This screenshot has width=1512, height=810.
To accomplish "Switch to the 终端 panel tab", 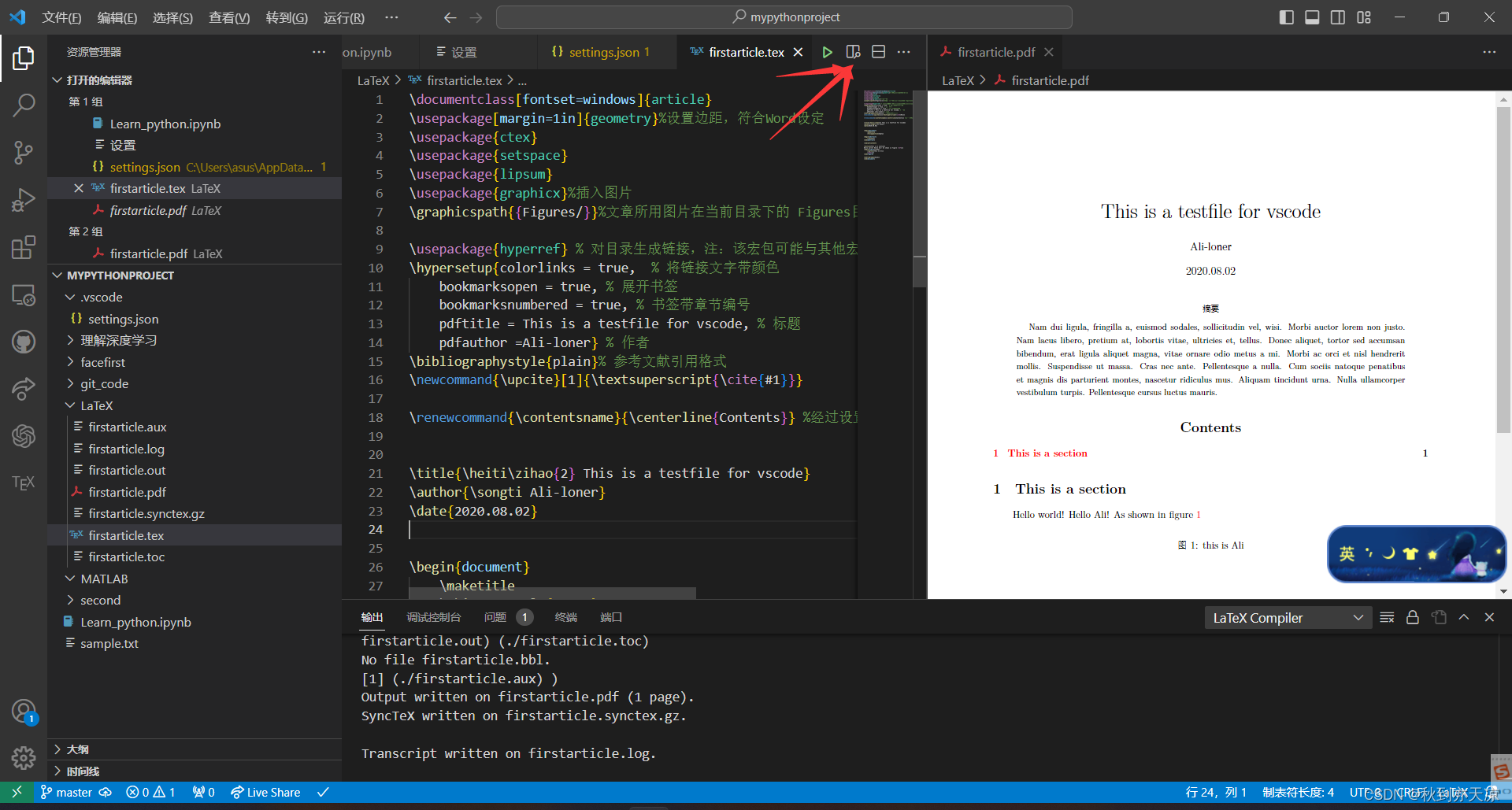I will point(565,617).
